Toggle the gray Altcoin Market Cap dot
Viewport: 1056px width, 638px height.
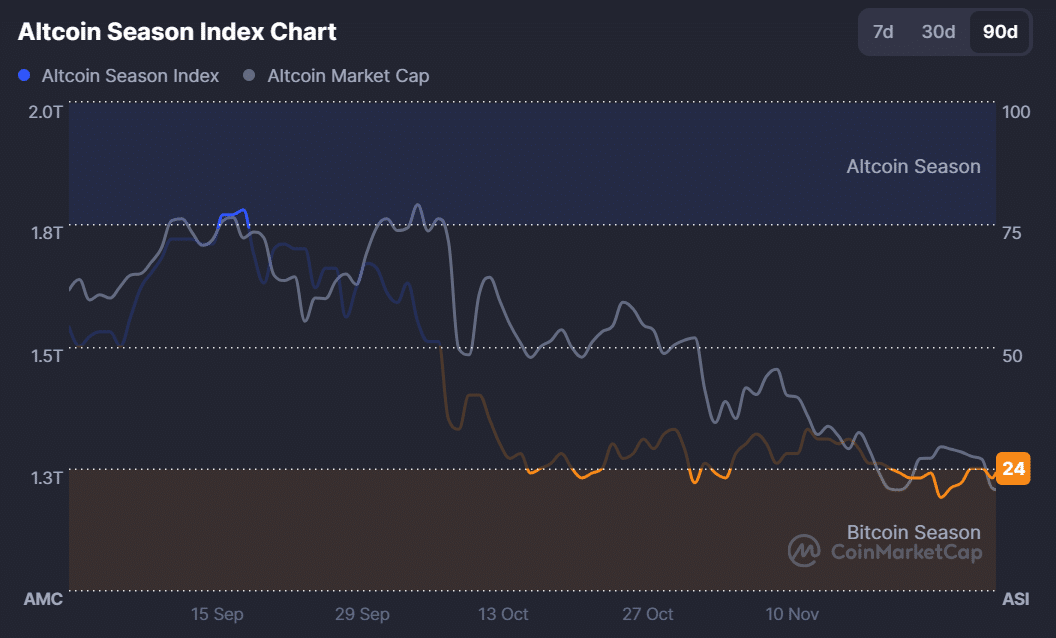click(x=250, y=75)
